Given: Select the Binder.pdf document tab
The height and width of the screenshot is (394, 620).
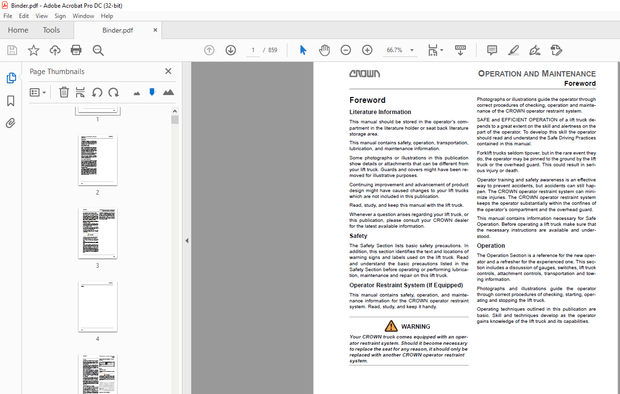Looking at the screenshot, I should pyautogui.click(x=117, y=30).
